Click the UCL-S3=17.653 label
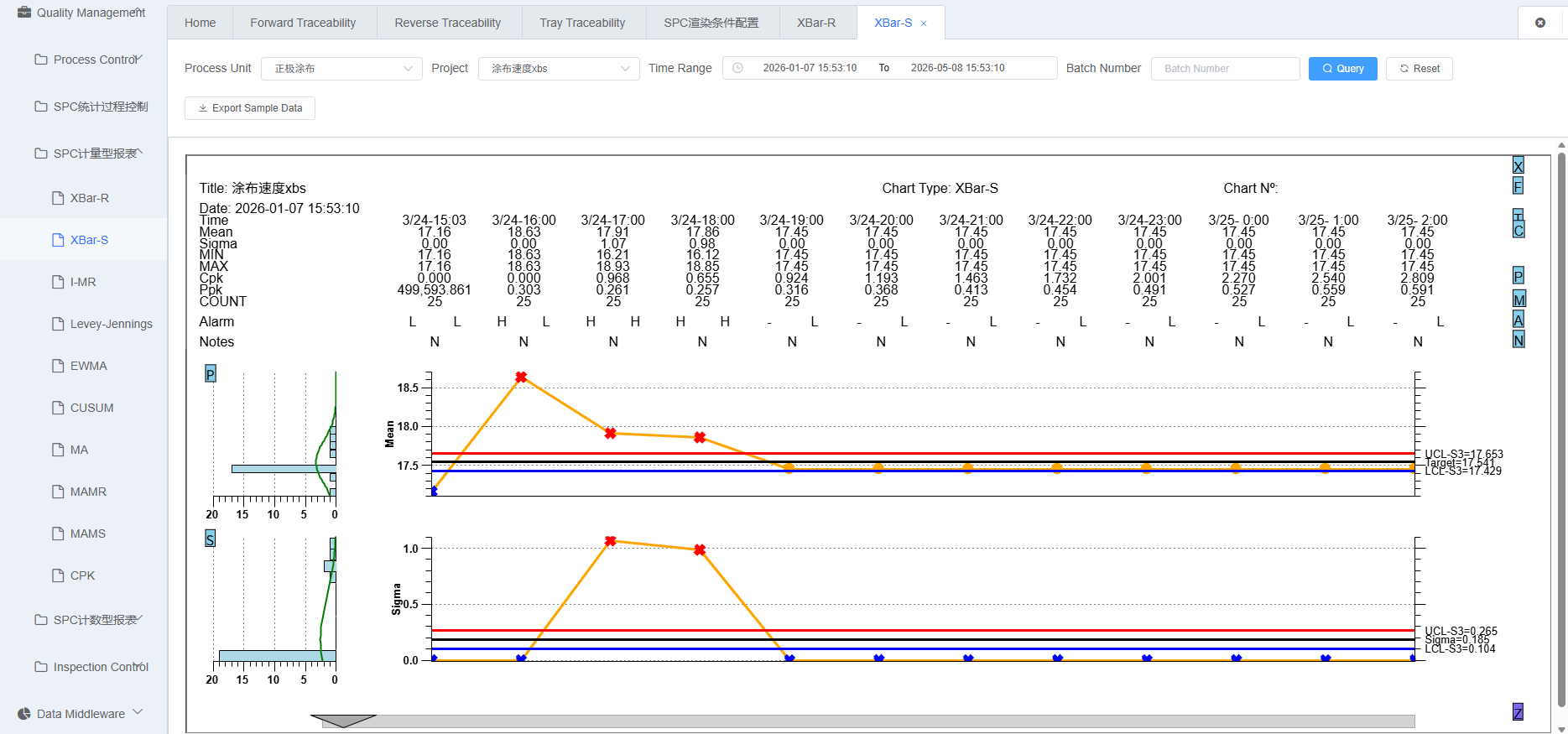The width and height of the screenshot is (1568, 734). (x=1464, y=454)
